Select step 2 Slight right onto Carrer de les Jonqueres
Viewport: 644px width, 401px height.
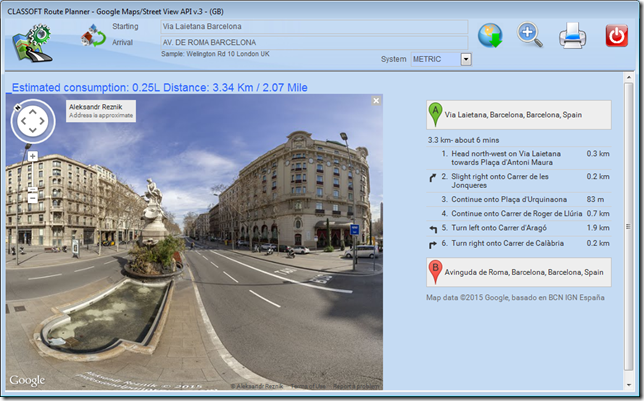(519, 181)
